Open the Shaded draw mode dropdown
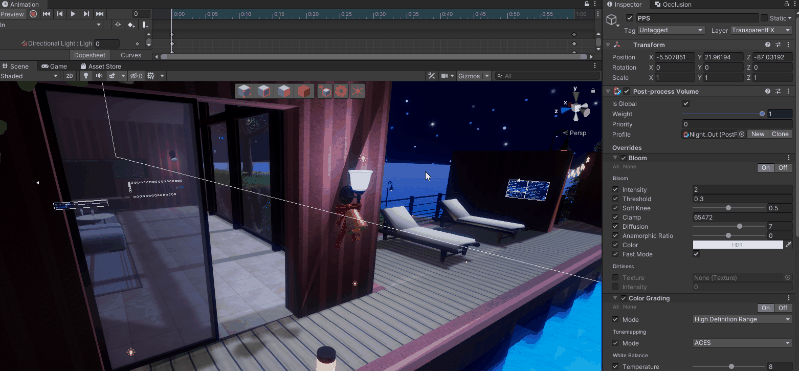 tap(30, 76)
